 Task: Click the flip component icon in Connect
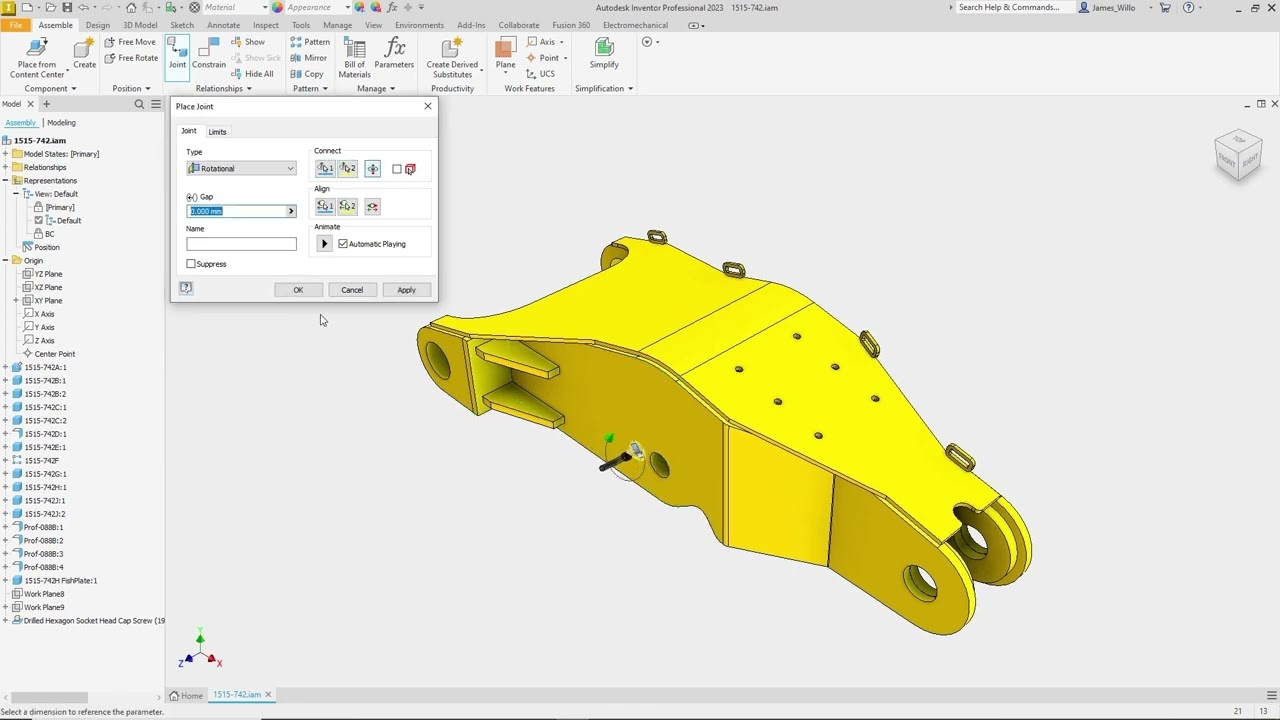click(x=372, y=169)
